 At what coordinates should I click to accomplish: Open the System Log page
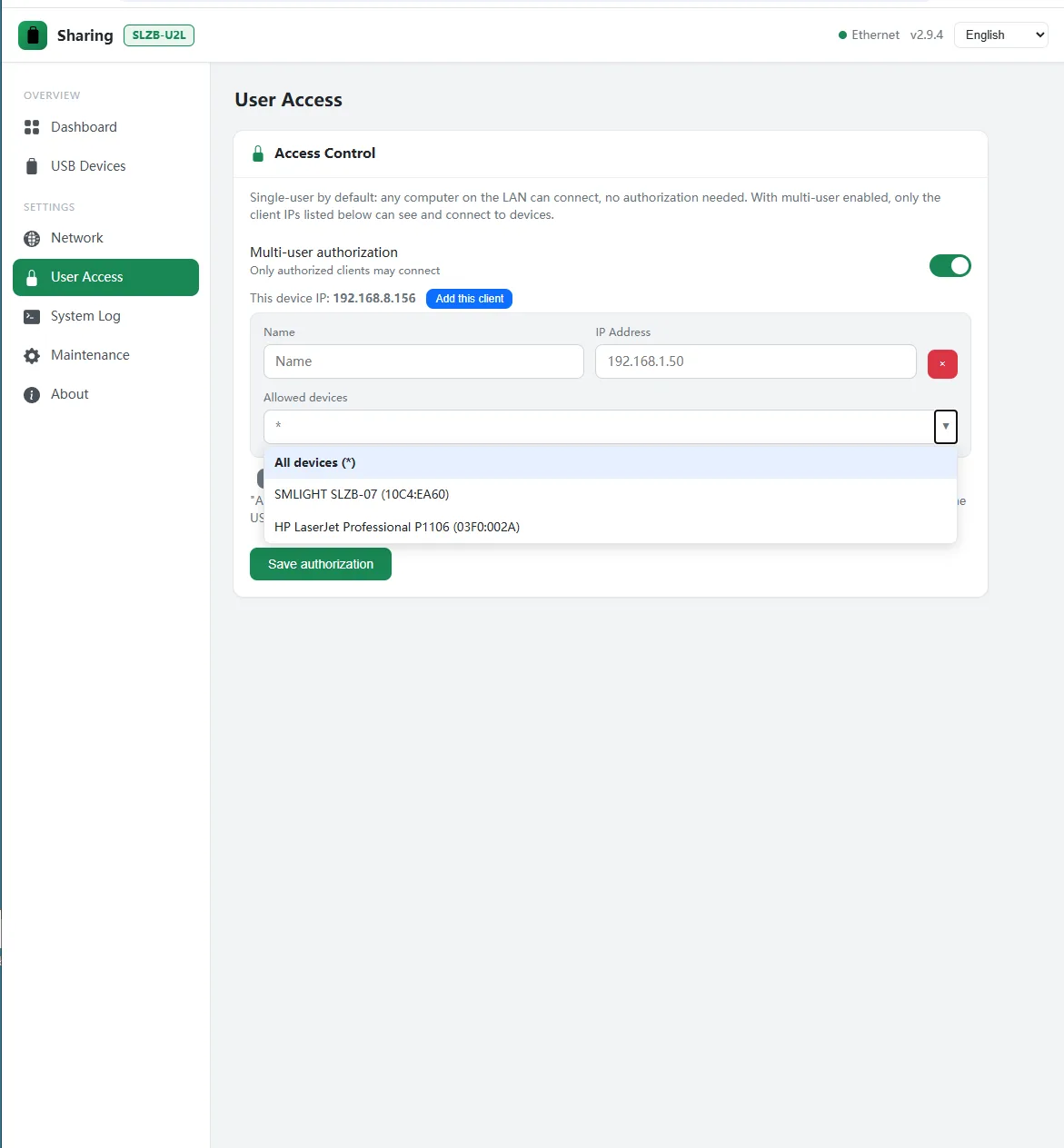[x=105, y=316]
